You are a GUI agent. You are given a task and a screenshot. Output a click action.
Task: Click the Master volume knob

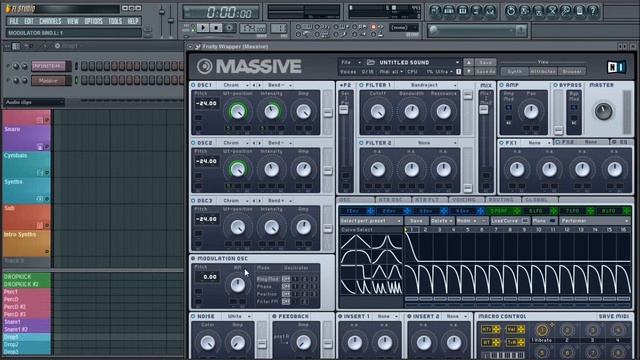[603, 111]
